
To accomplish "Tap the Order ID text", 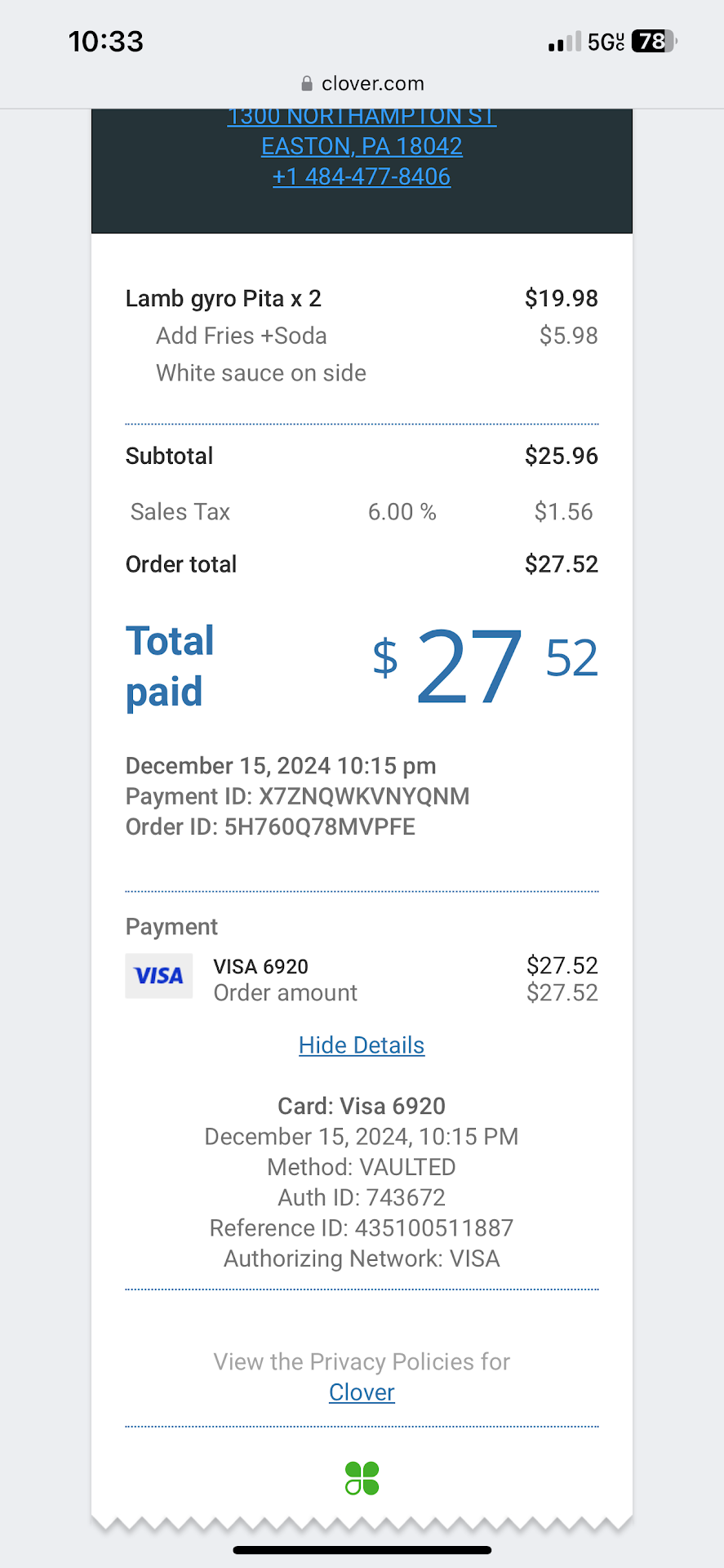I will 270,826.
